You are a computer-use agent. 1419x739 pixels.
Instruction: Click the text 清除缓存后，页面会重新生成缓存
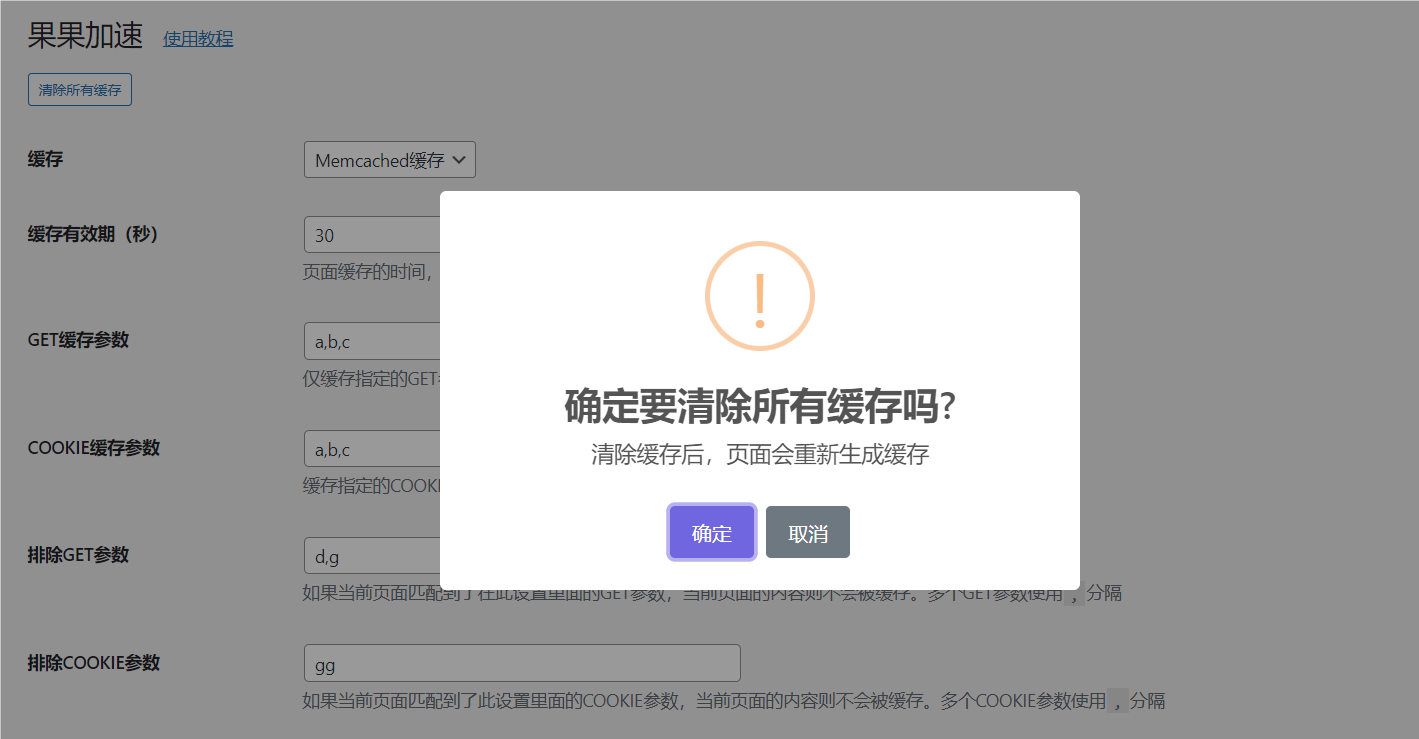tap(760, 455)
